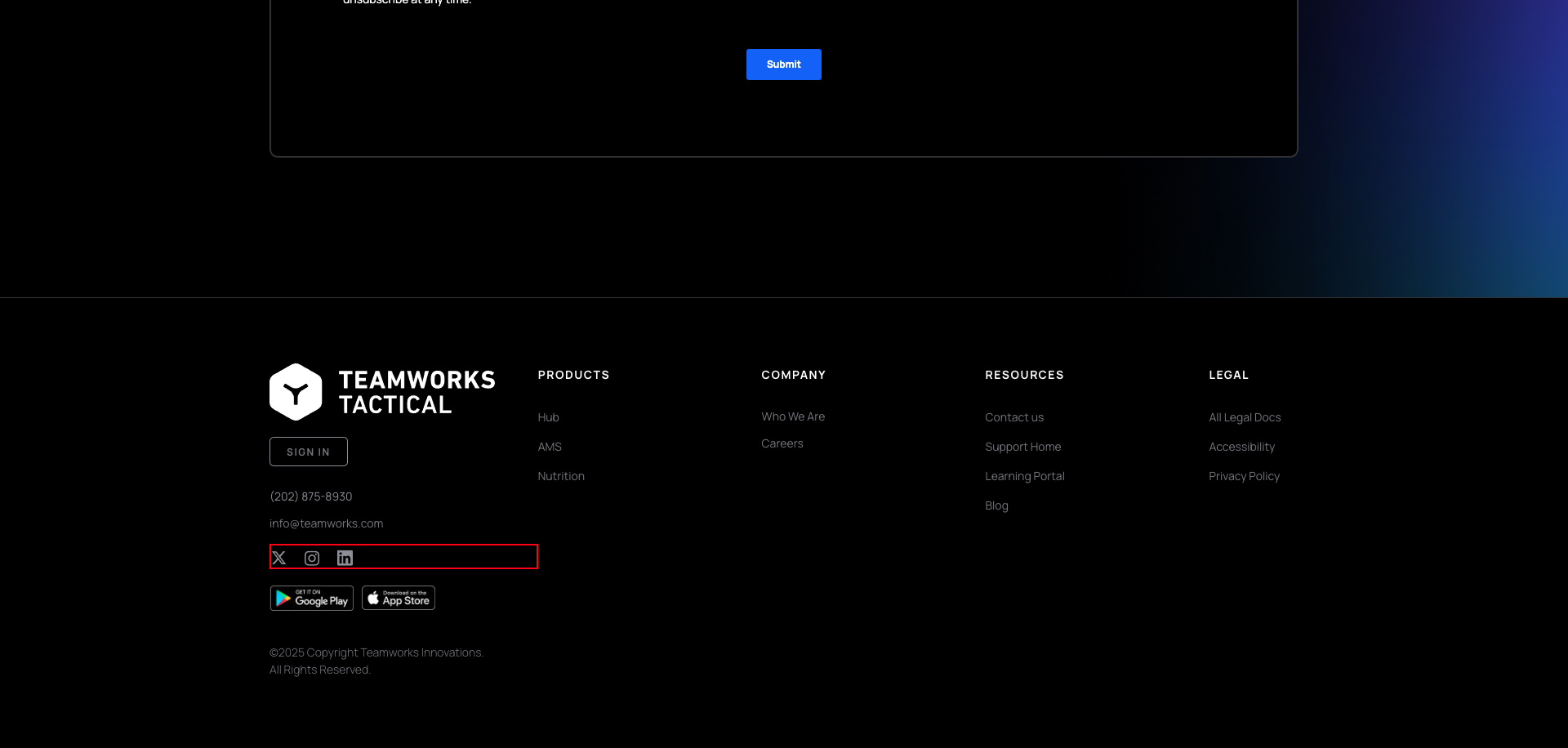Image resolution: width=1568 pixels, height=748 pixels.
Task: Open the Download on the App Store badge
Action: (398, 597)
